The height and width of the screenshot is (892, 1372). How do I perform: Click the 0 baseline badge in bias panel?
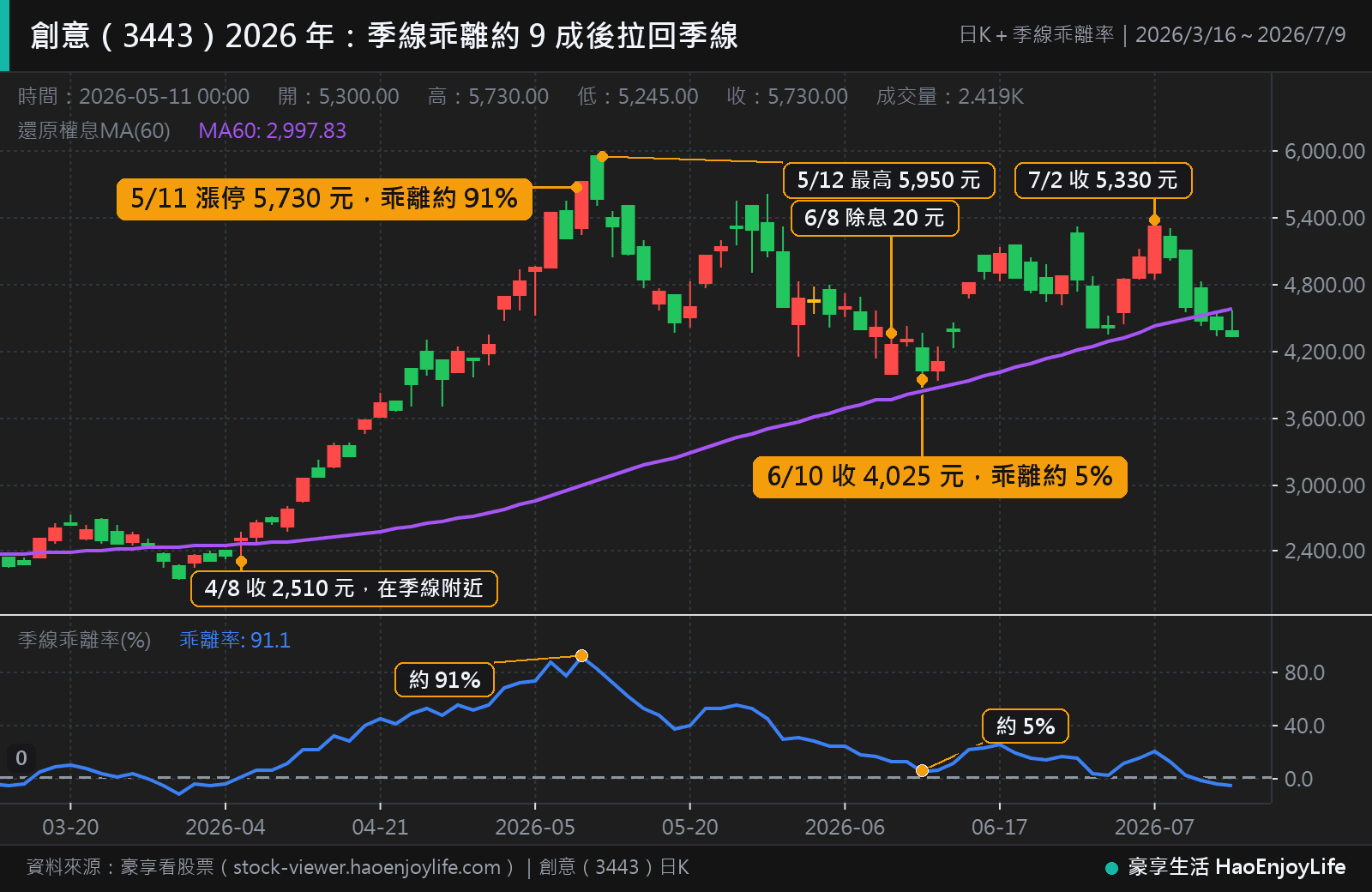click(21, 758)
